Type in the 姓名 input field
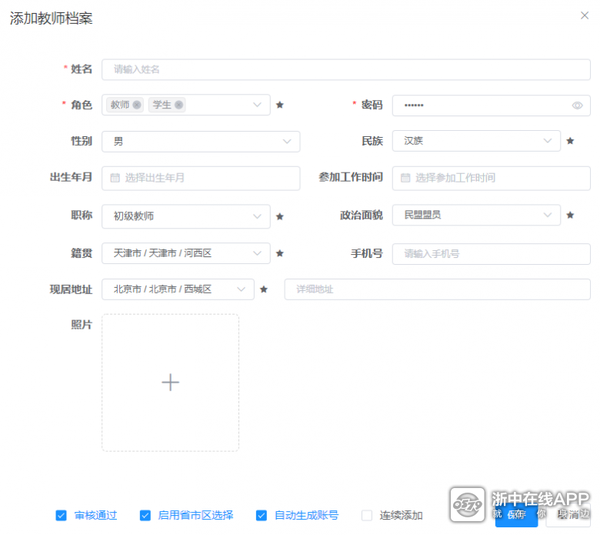 (x=345, y=69)
